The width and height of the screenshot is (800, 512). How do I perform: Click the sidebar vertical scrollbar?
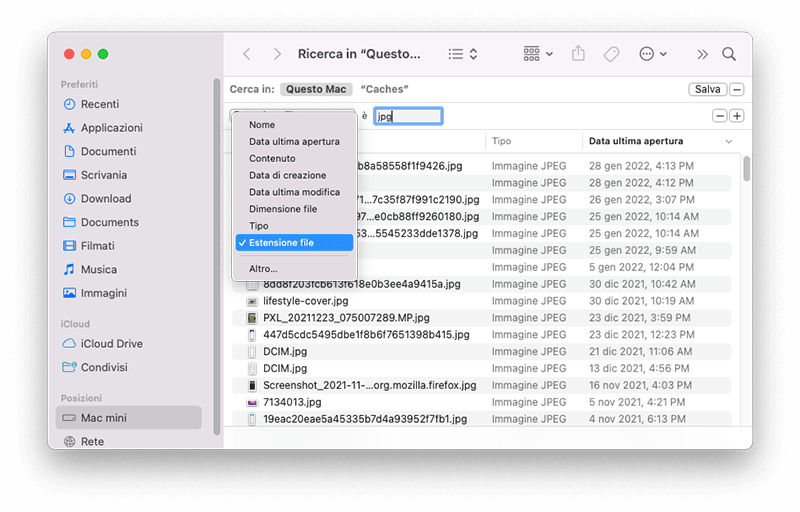pyautogui.click(x=216, y=257)
